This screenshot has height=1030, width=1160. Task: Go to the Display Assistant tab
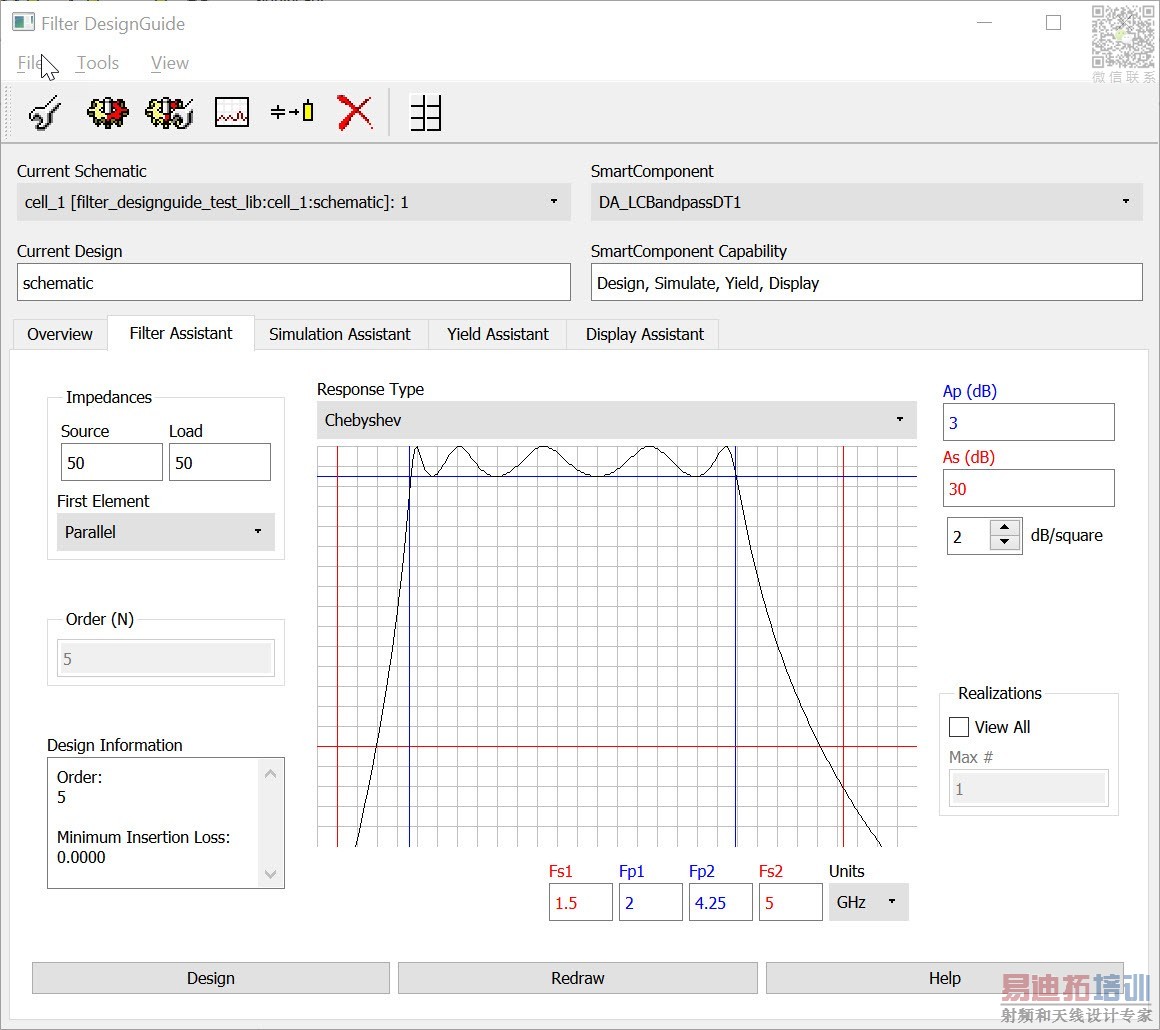tap(644, 334)
